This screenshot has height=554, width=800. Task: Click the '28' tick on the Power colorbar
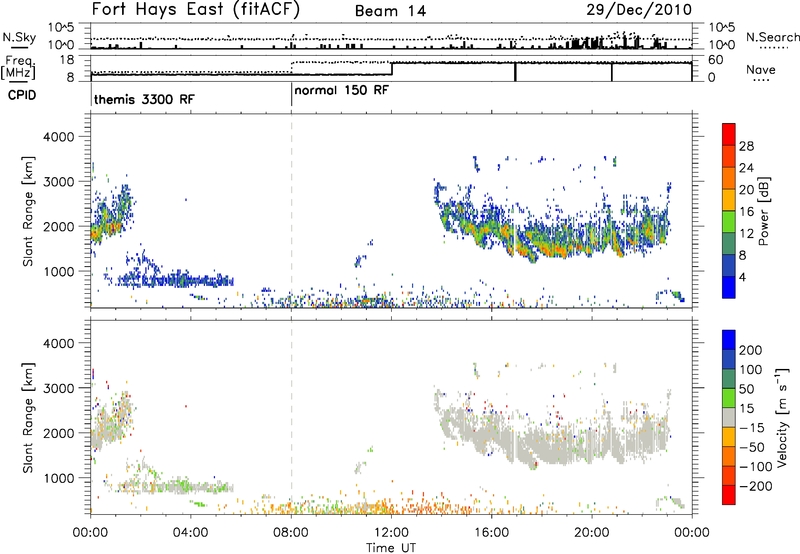[x=746, y=146]
